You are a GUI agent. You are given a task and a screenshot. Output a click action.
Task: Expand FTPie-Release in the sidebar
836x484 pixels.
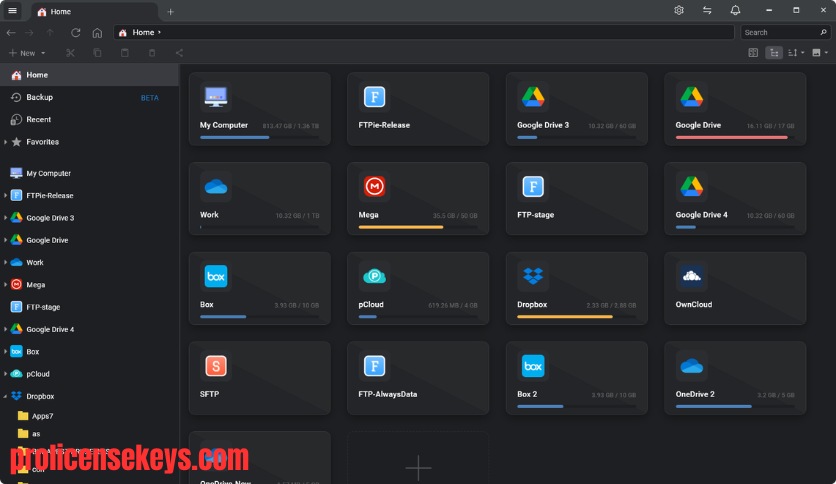point(5,196)
